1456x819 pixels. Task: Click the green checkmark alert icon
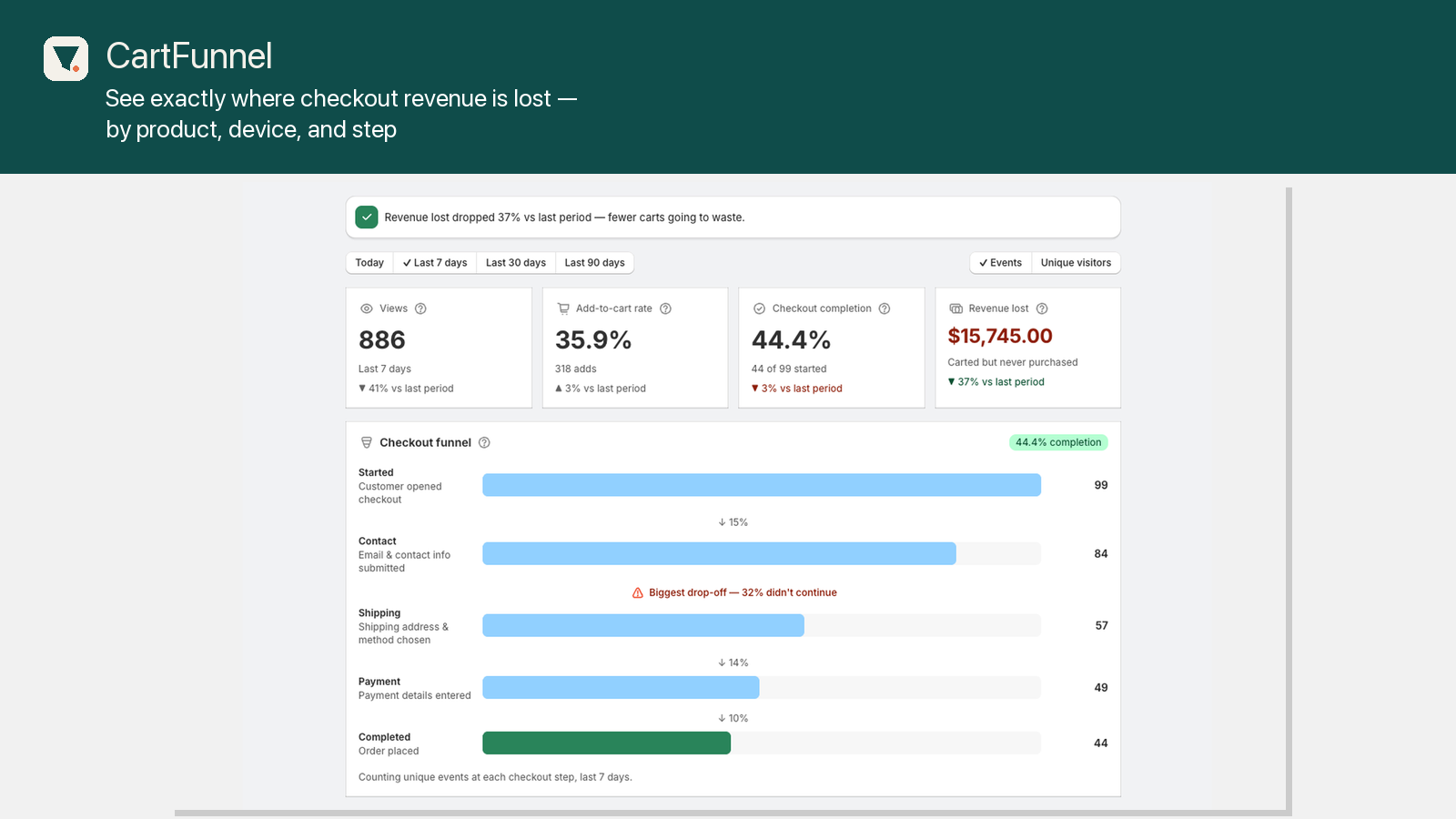pyautogui.click(x=367, y=217)
